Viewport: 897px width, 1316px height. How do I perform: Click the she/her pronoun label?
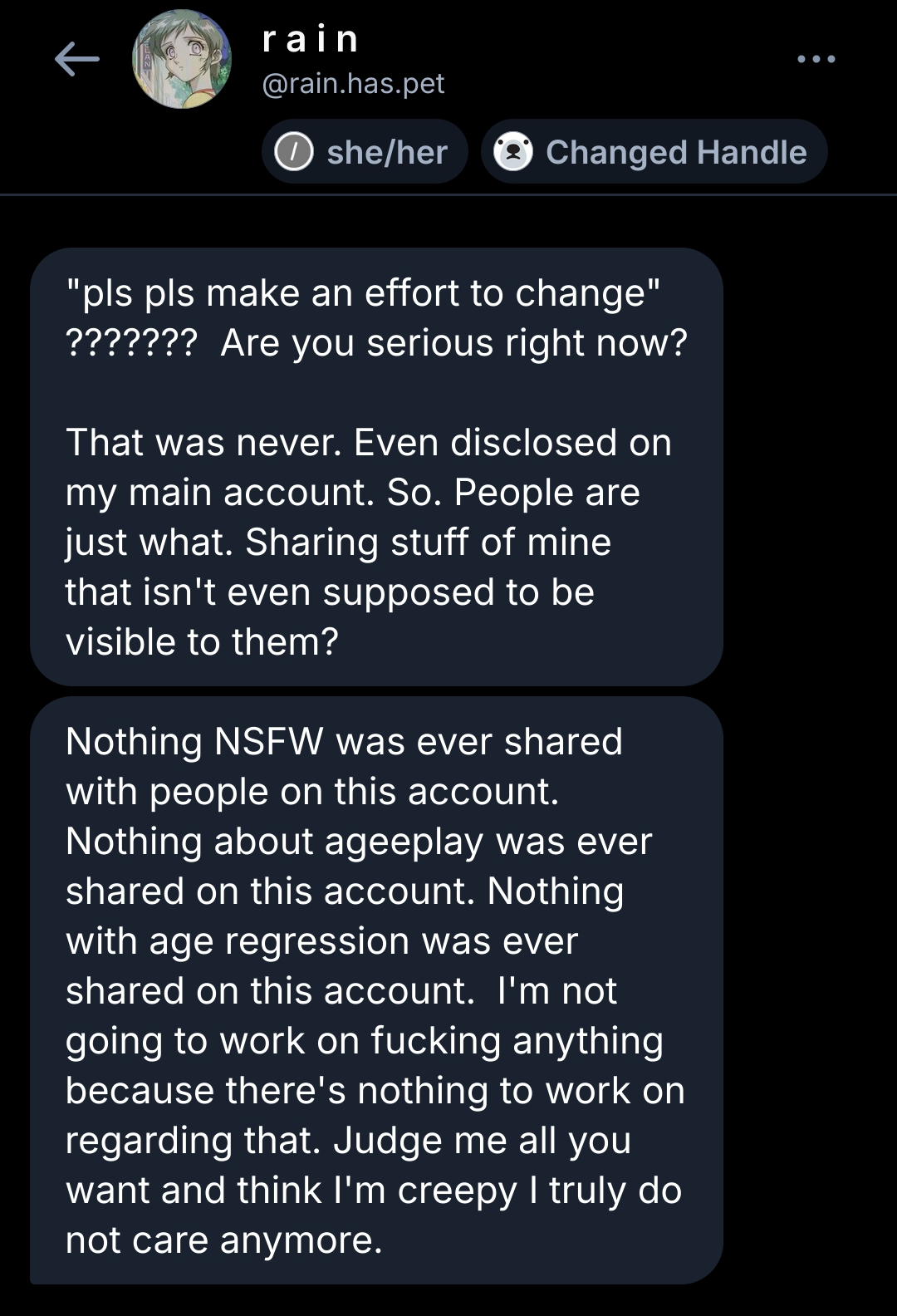pyautogui.click(x=387, y=152)
